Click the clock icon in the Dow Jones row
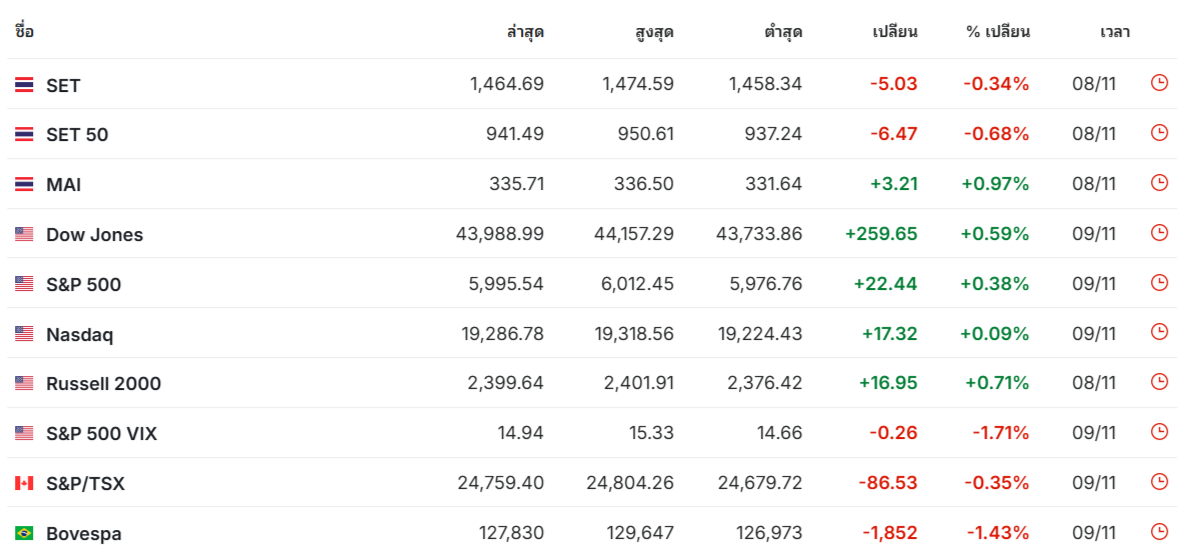 coord(1159,232)
